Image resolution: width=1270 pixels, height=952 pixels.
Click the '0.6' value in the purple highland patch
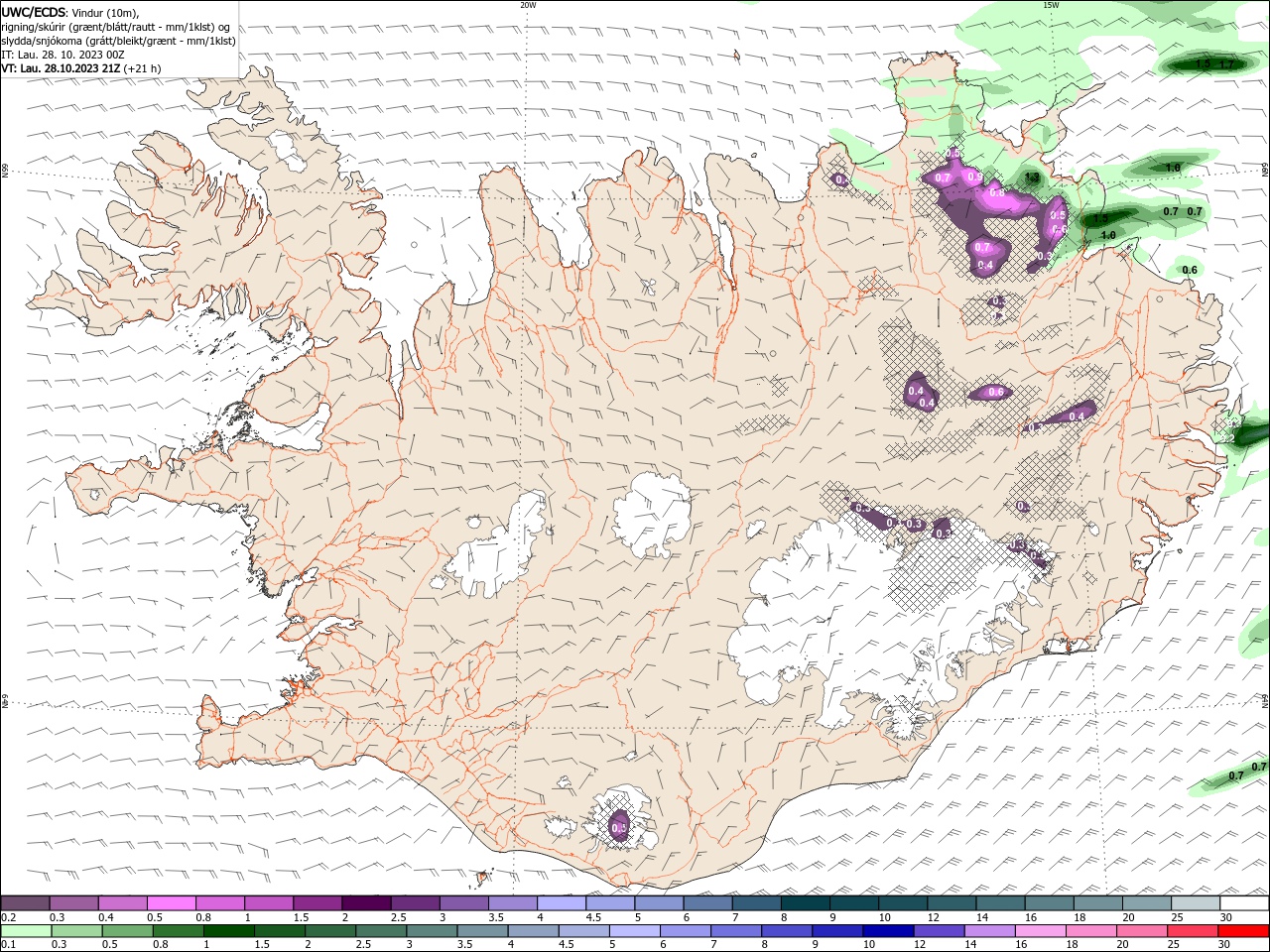tap(996, 393)
